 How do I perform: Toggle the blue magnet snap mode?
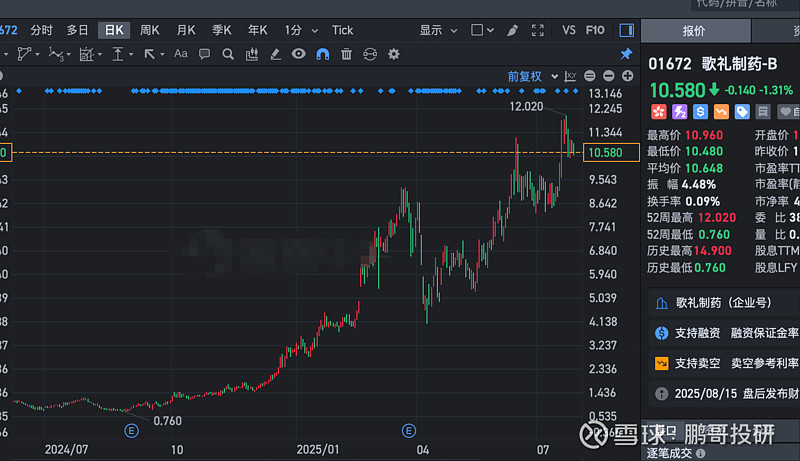tap(322, 54)
